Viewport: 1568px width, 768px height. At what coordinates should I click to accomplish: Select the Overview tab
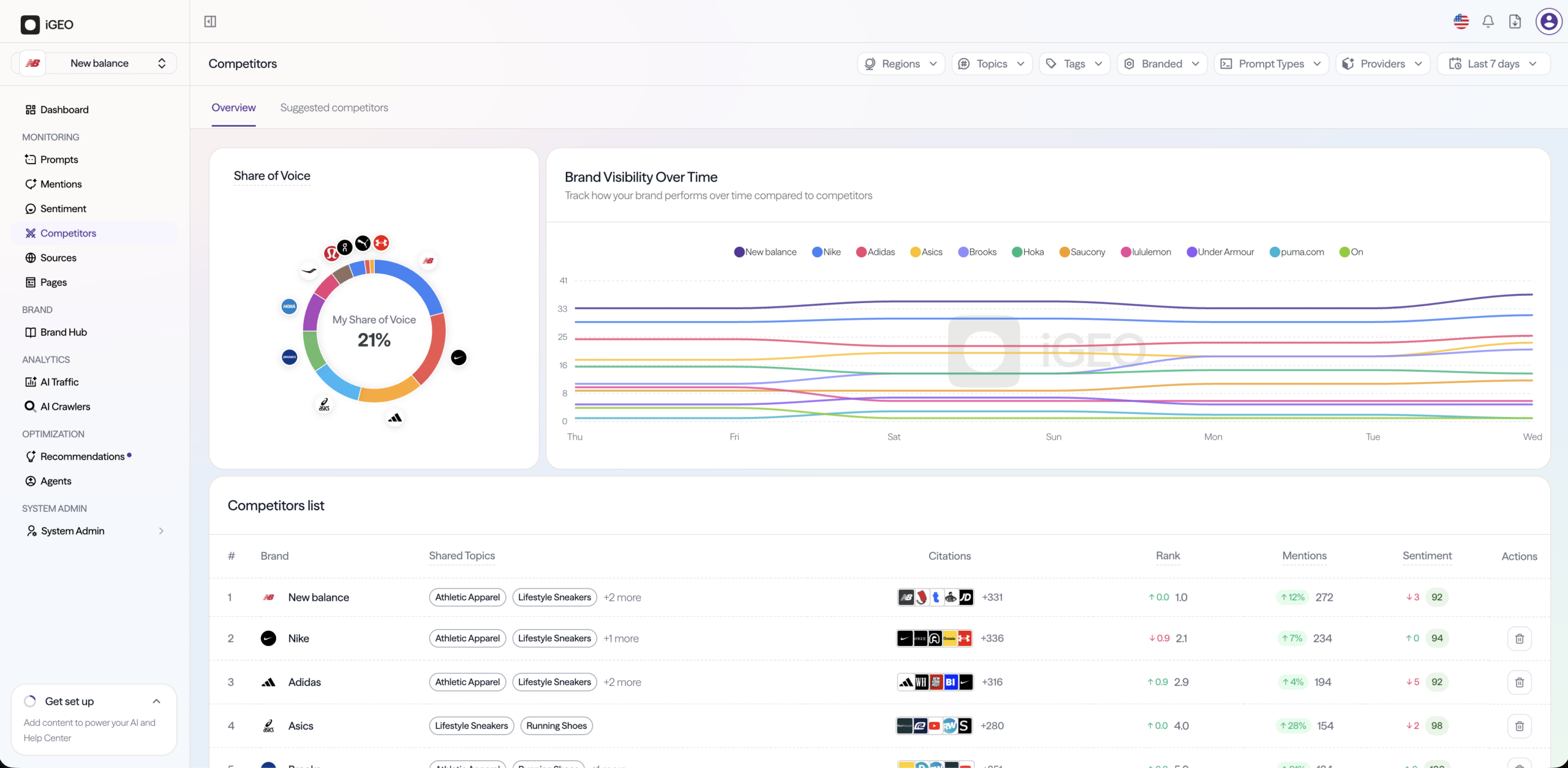(x=233, y=108)
